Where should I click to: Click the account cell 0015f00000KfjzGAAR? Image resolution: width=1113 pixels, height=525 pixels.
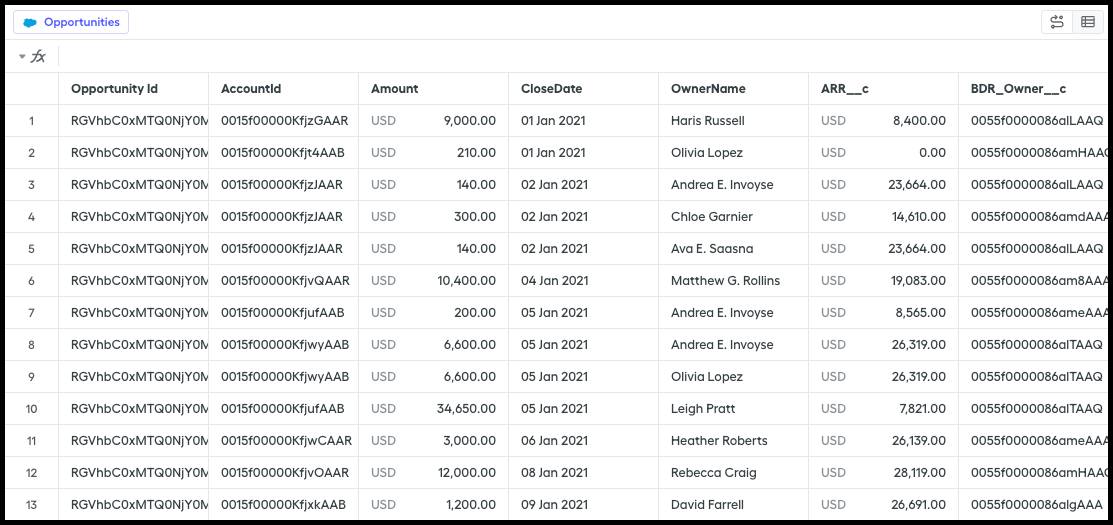284,121
